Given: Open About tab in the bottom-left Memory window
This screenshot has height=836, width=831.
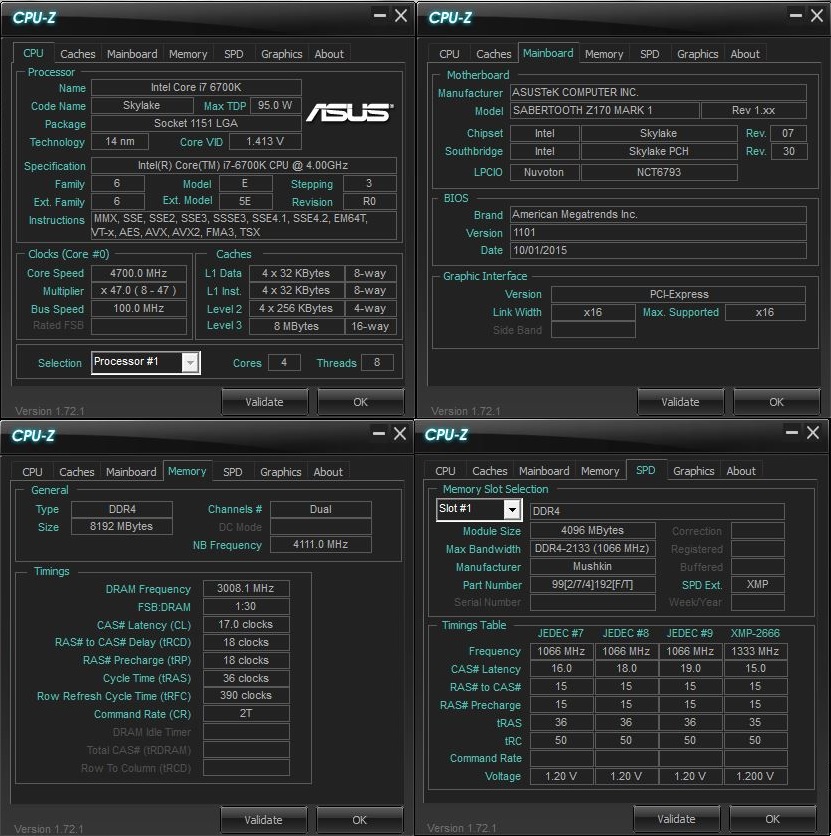Looking at the screenshot, I should 328,472.
